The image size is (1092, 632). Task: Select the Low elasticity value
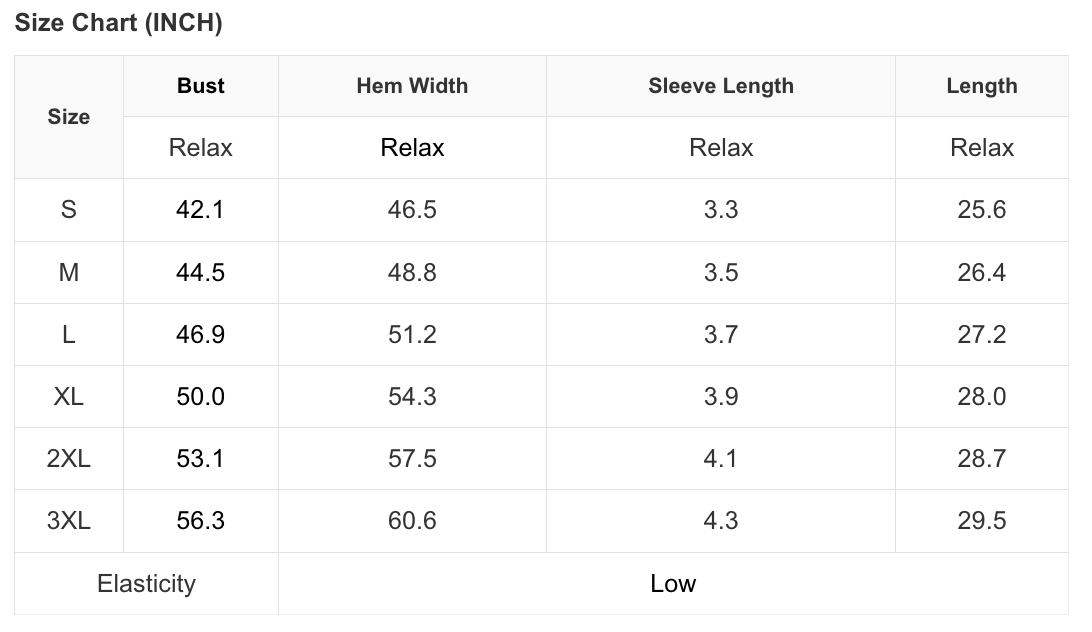(673, 583)
